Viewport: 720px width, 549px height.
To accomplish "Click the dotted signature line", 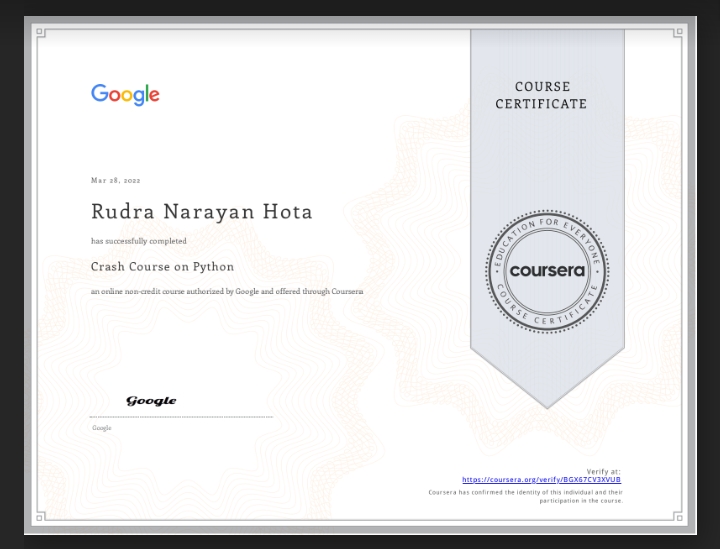I will click(x=181, y=417).
